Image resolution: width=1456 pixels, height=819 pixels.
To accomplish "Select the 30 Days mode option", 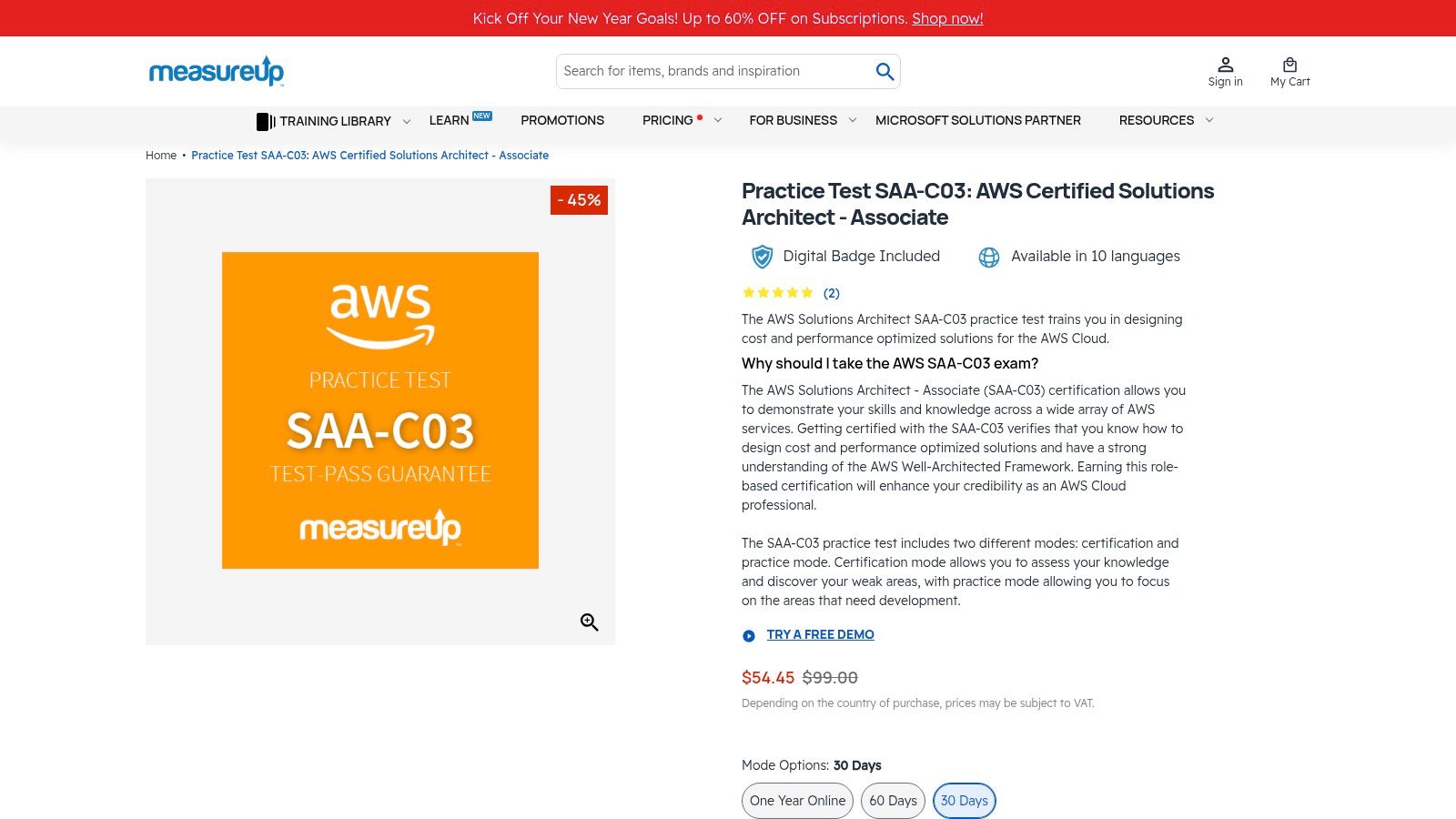I will 964,801.
